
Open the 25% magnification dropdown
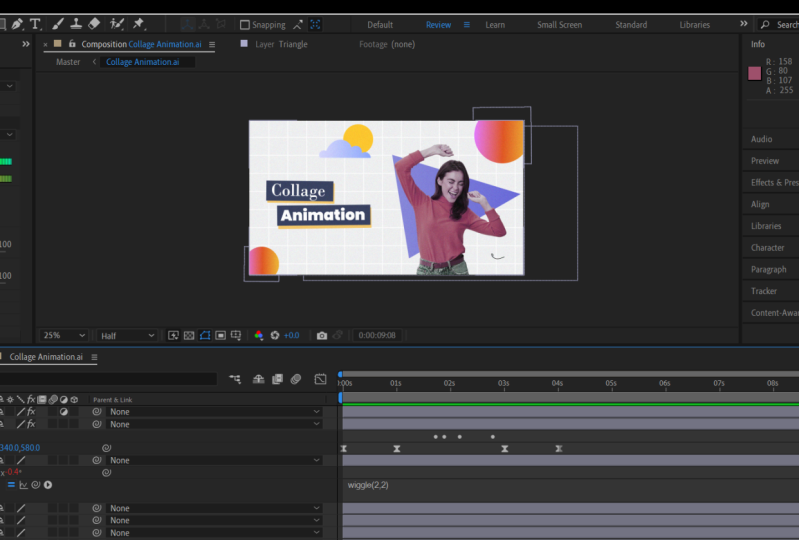[64, 335]
